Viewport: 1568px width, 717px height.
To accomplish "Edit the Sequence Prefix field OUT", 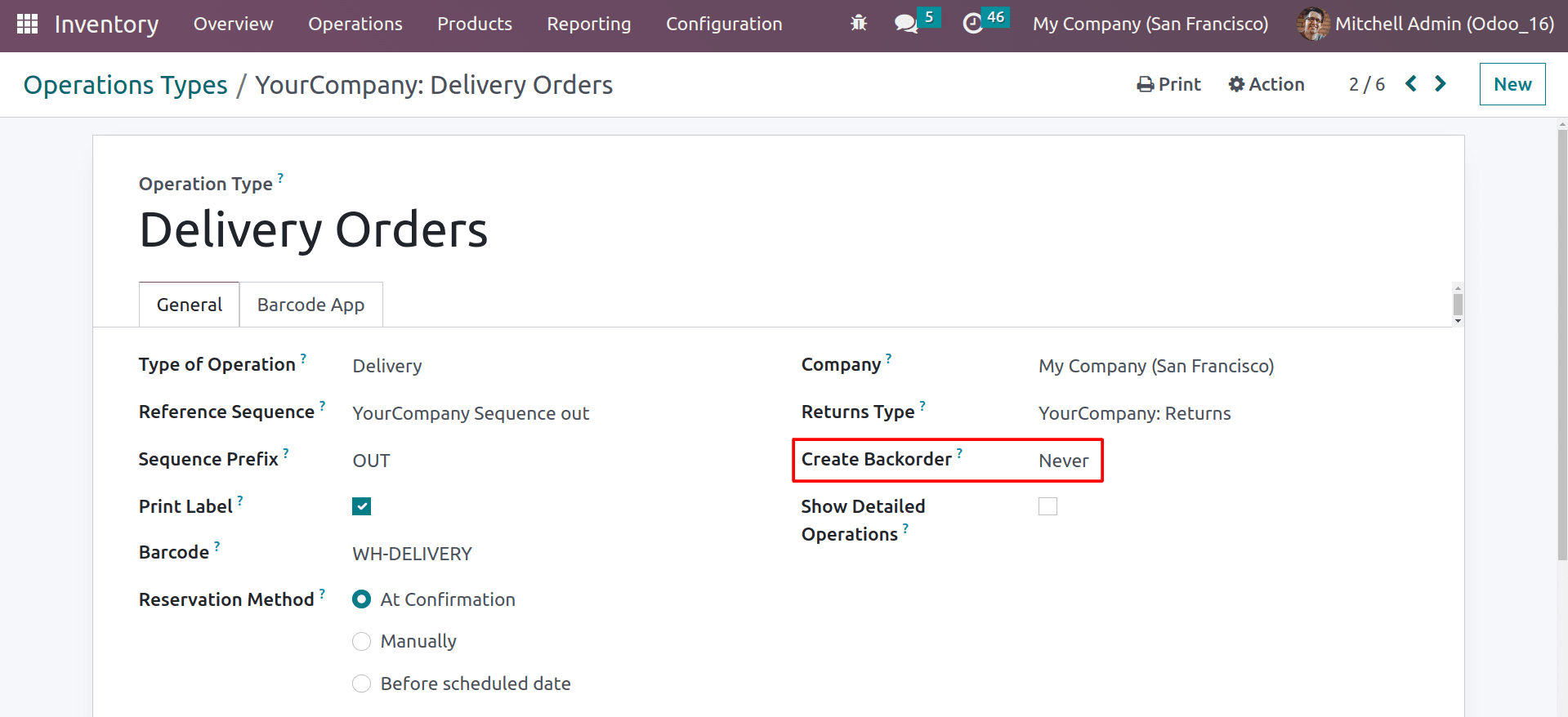I will coord(372,461).
